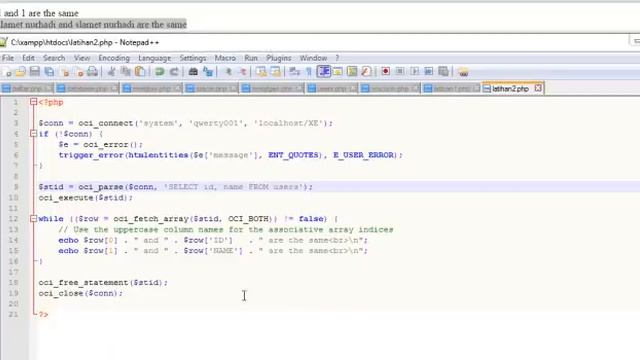Click oci_close($conn) on line 19
The height and width of the screenshot is (360, 640).
coord(80,293)
